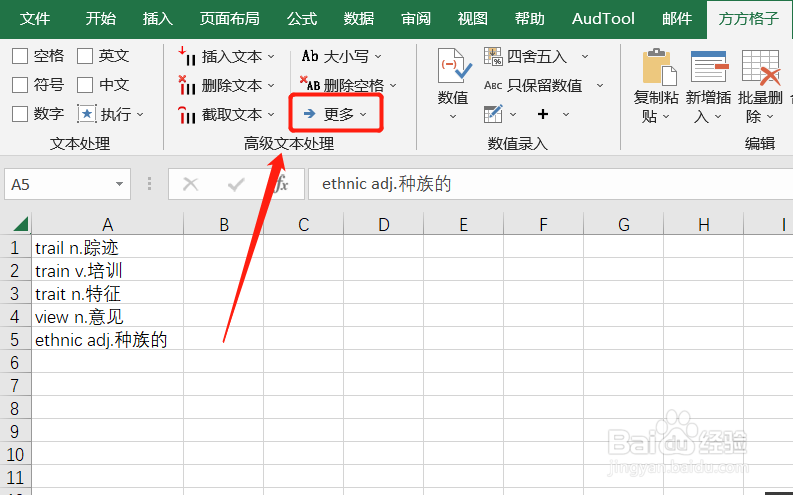Click the Ab case (大小写) icon
793x495 pixels.
tap(310, 56)
